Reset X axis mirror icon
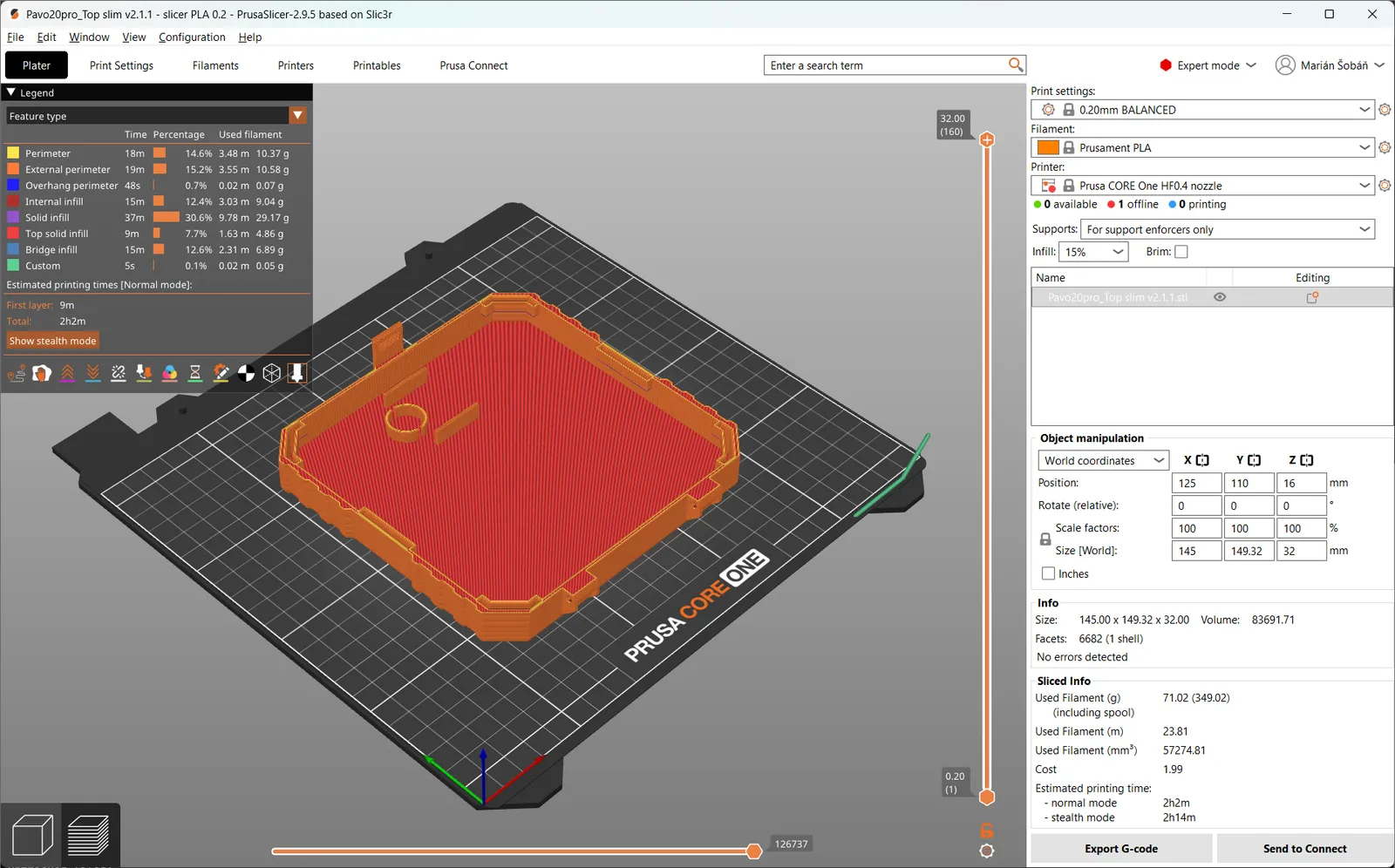This screenshot has height=868, width=1395. pos(1202,460)
